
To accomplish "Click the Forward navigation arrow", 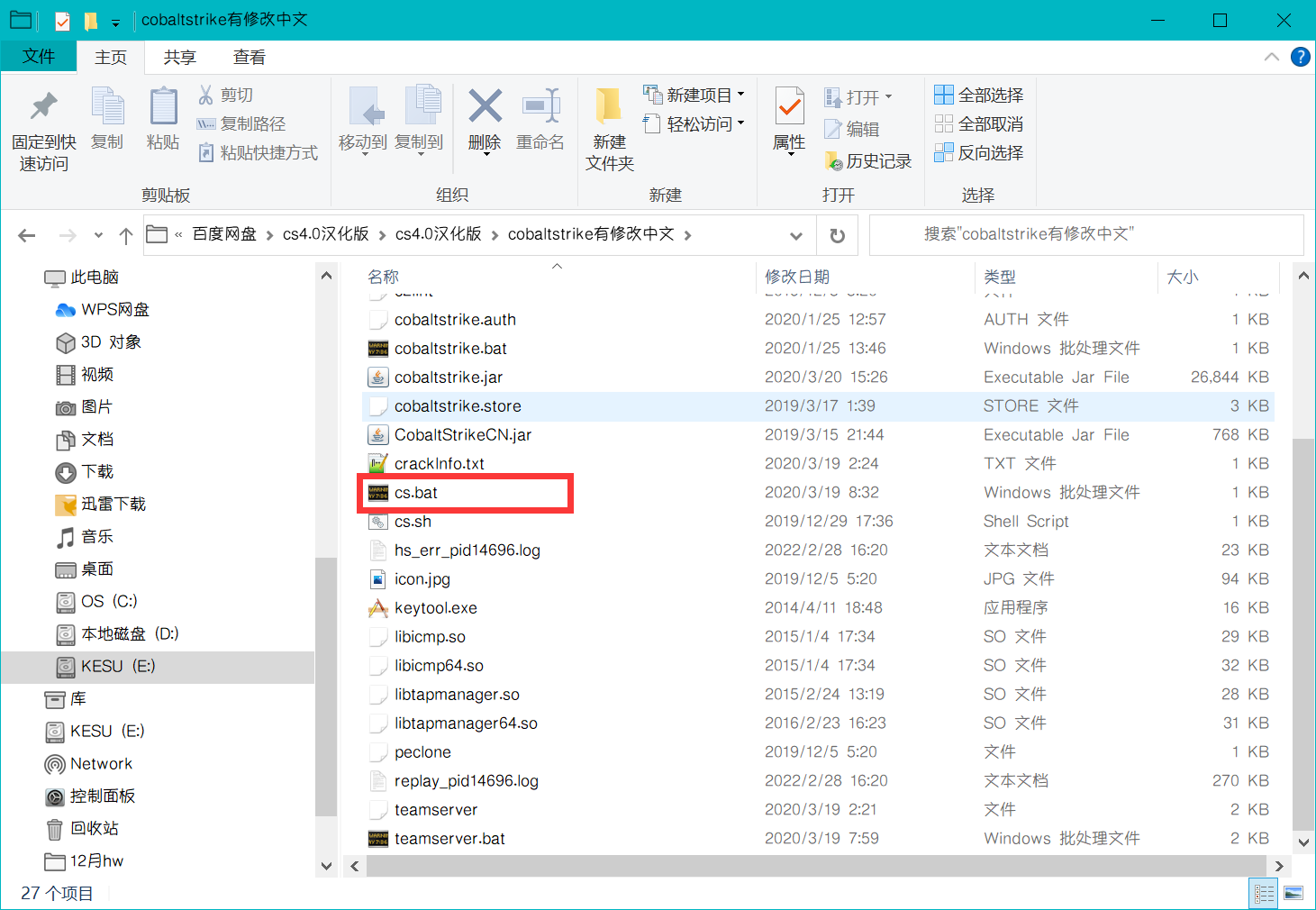I will 68,235.
